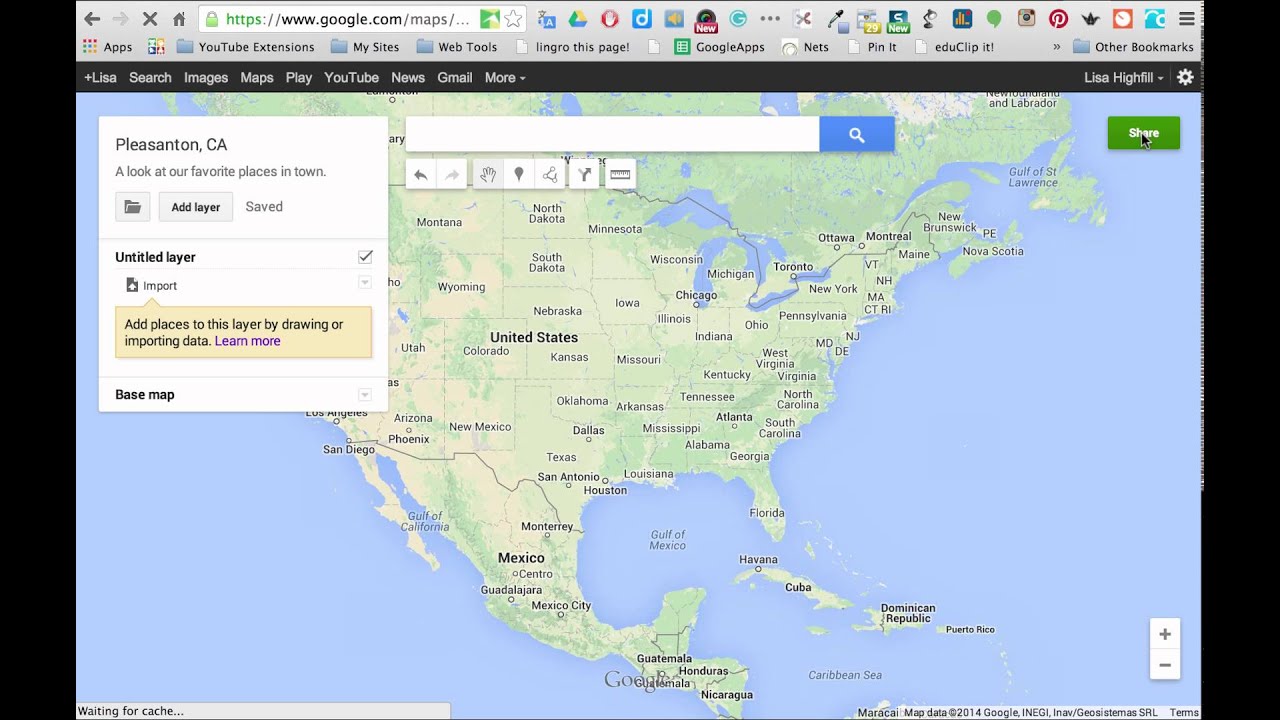1280x720 pixels.
Task: Click in the map search input field
Action: click(x=612, y=134)
